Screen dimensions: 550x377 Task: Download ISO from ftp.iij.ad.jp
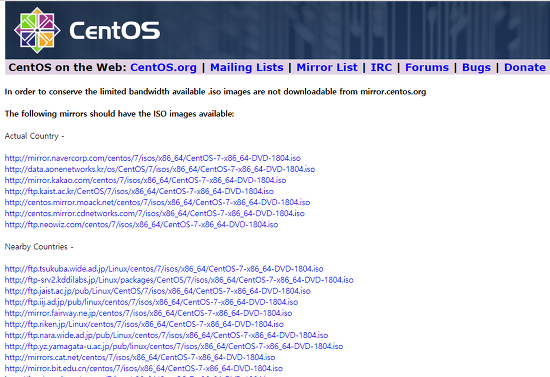pyautogui.click(x=151, y=302)
